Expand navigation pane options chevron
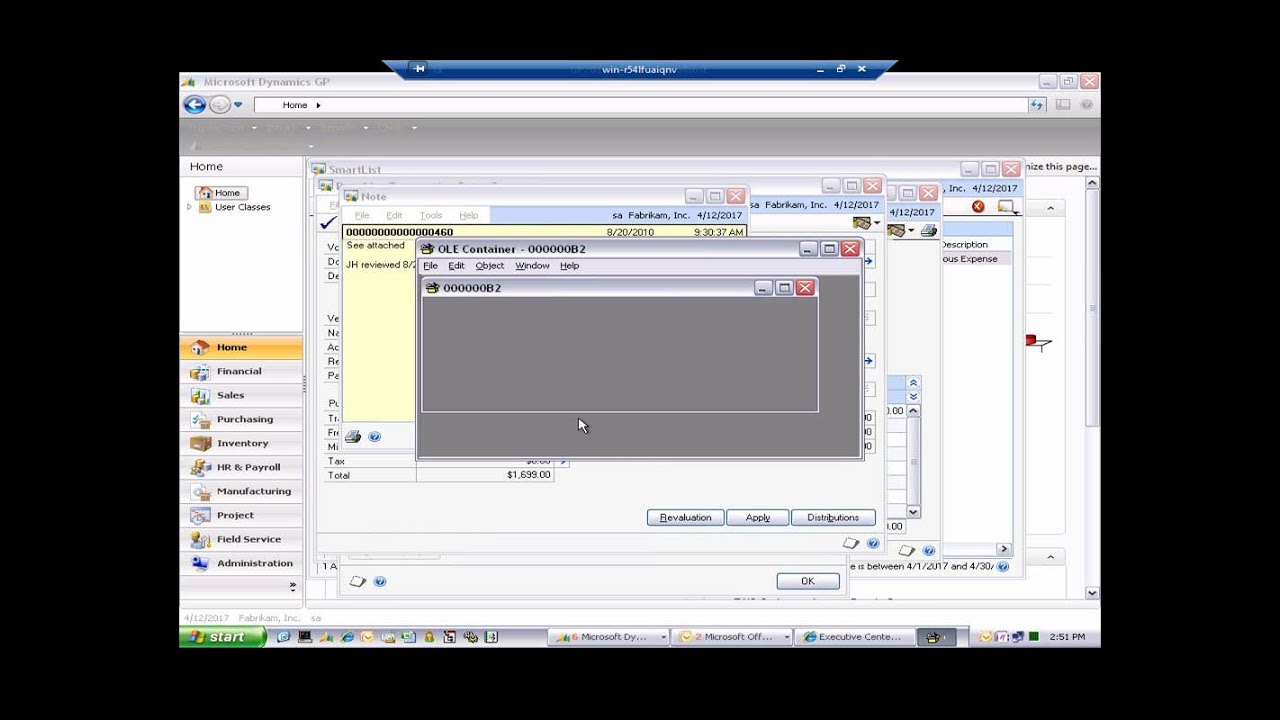The image size is (1280, 720). [292, 586]
